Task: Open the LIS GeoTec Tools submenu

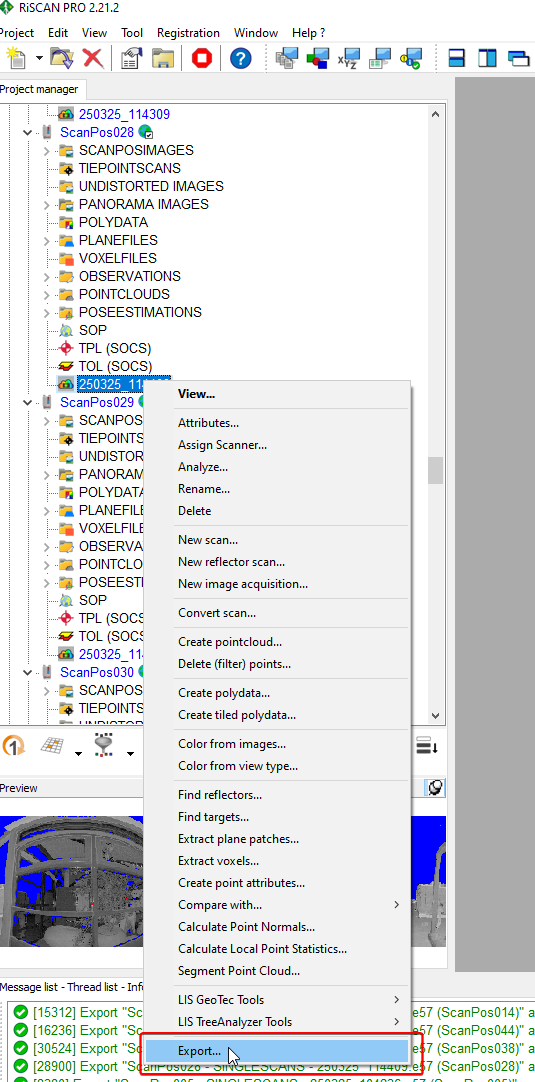Action: pyautogui.click(x=276, y=1000)
